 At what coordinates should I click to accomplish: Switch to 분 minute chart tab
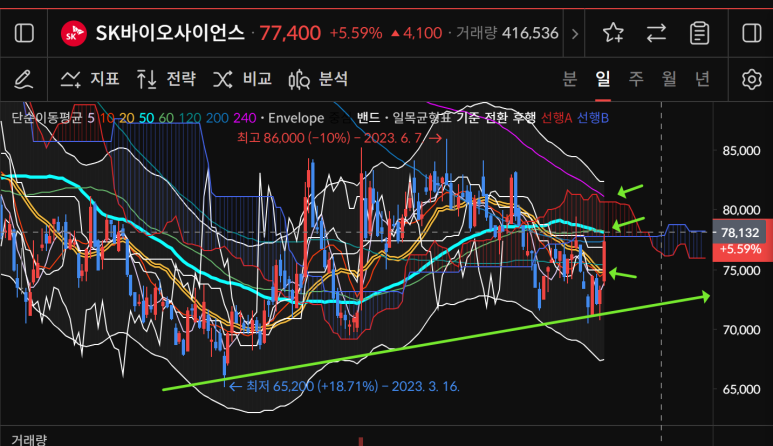[570, 79]
